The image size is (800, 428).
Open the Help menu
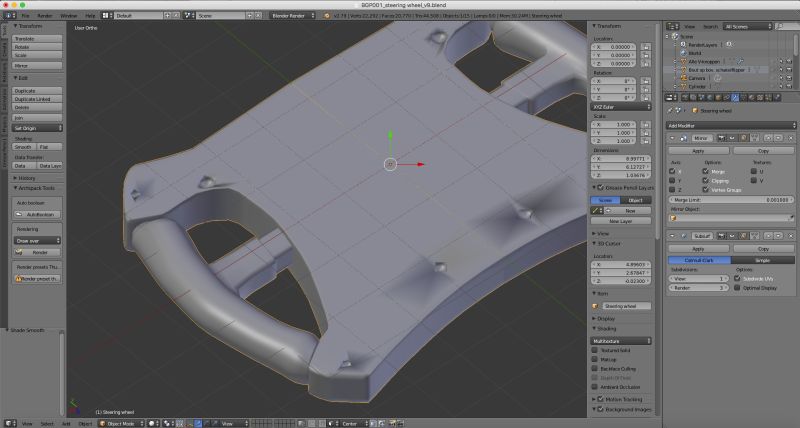tap(90, 16)
